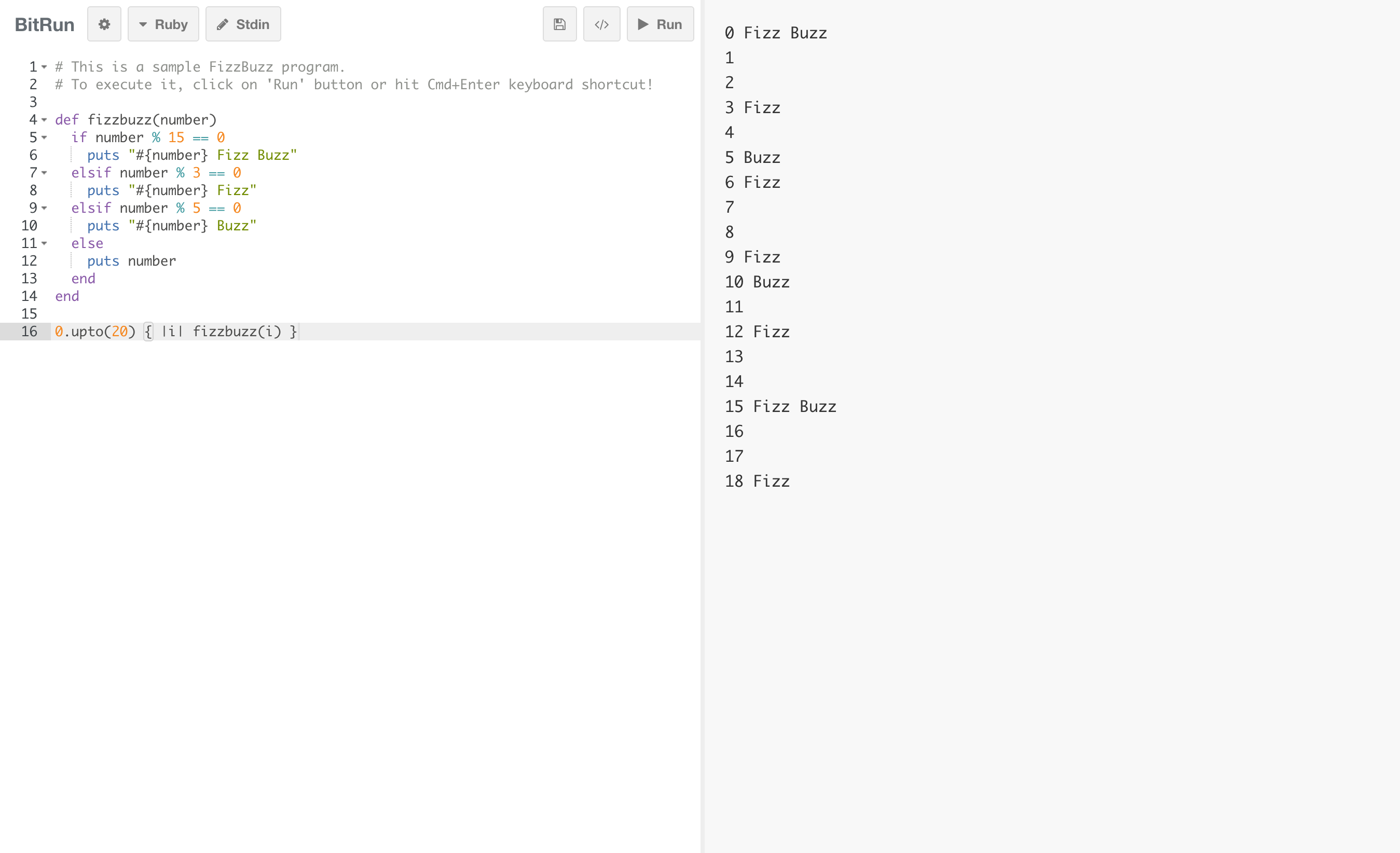This screenshot has height=853, width=1400.
Task: Click the embed code brackets icon
Action: (x=601, y=24)
